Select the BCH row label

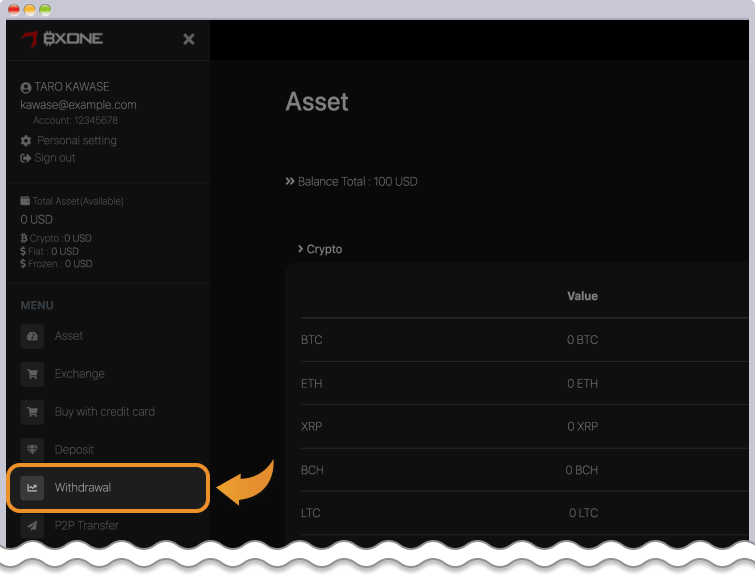[312, 470]
